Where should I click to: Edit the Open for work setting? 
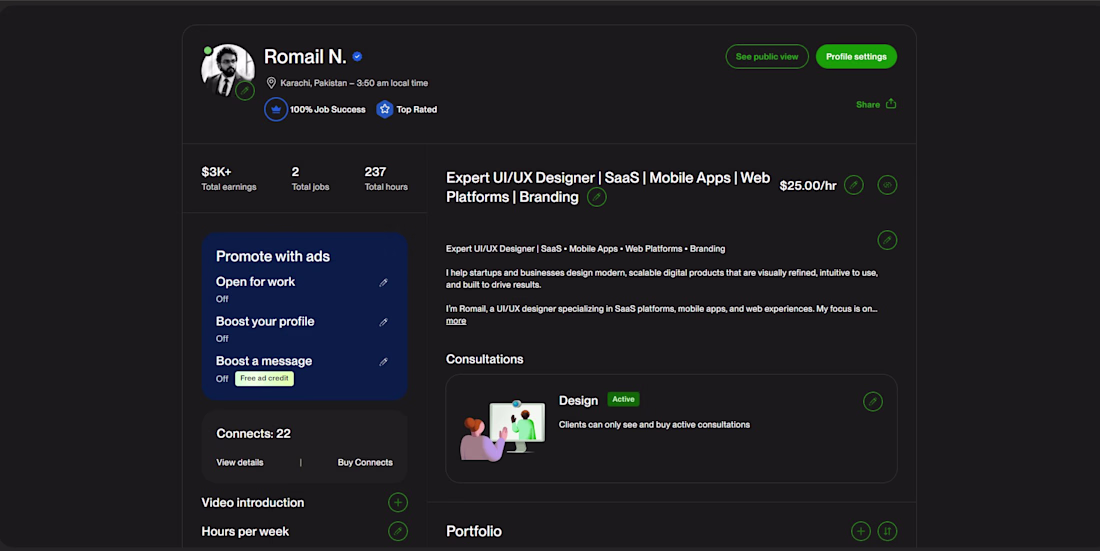pos(384,283)
